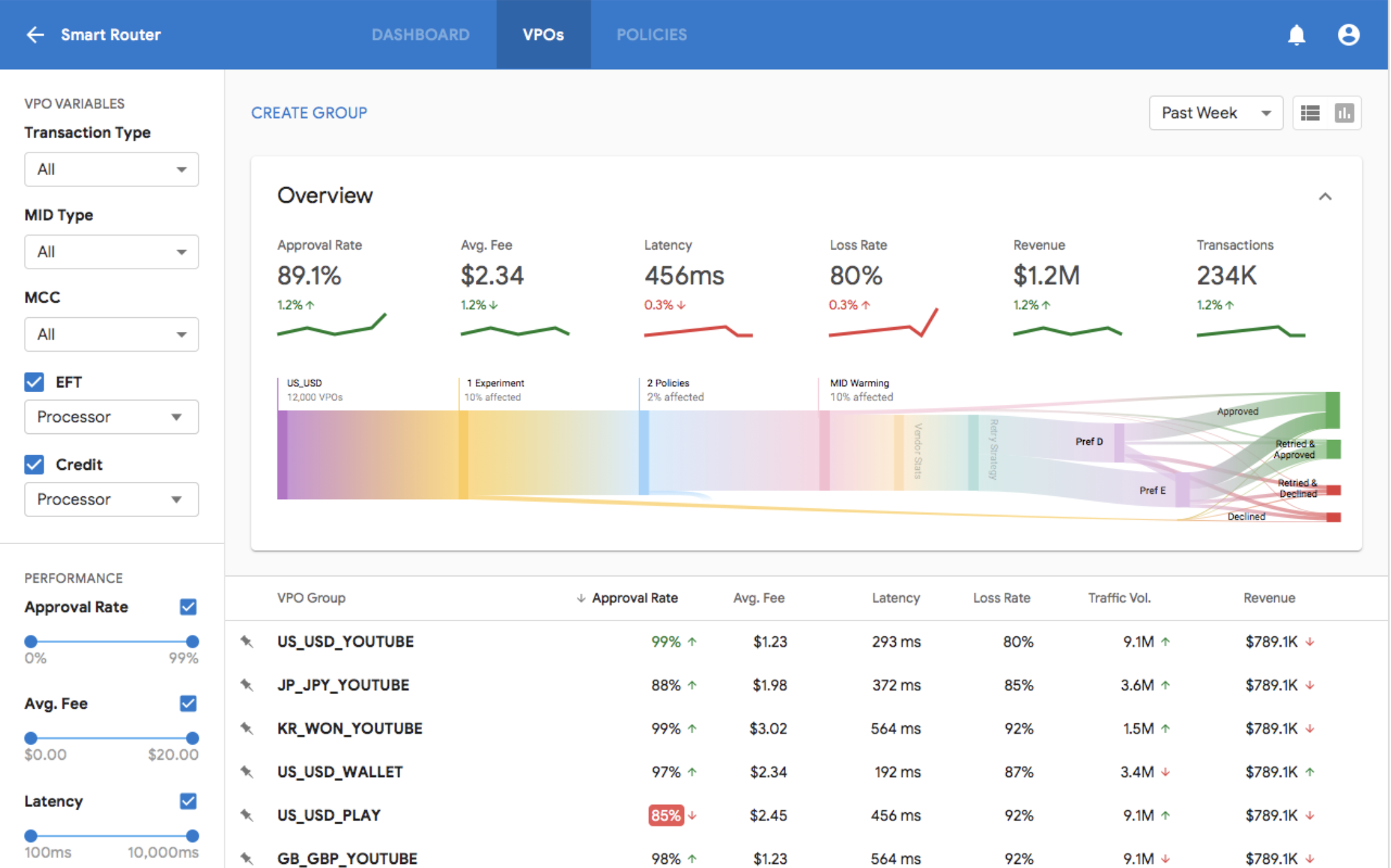Sort by the Approval Rate column header

click(634, 598)
